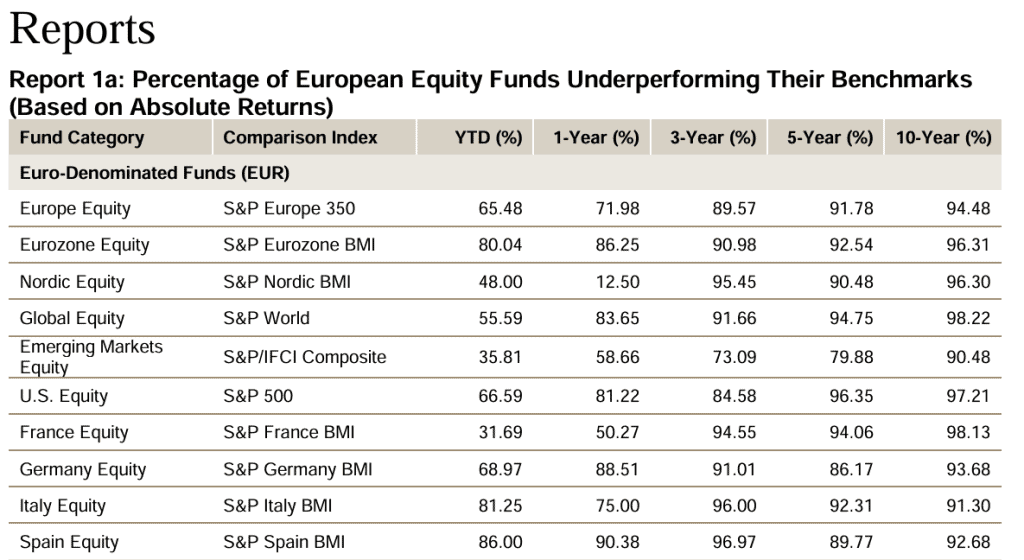Click the France Equity YTD value 31.69
1024x560 pixels.
(x=500, y=433)
